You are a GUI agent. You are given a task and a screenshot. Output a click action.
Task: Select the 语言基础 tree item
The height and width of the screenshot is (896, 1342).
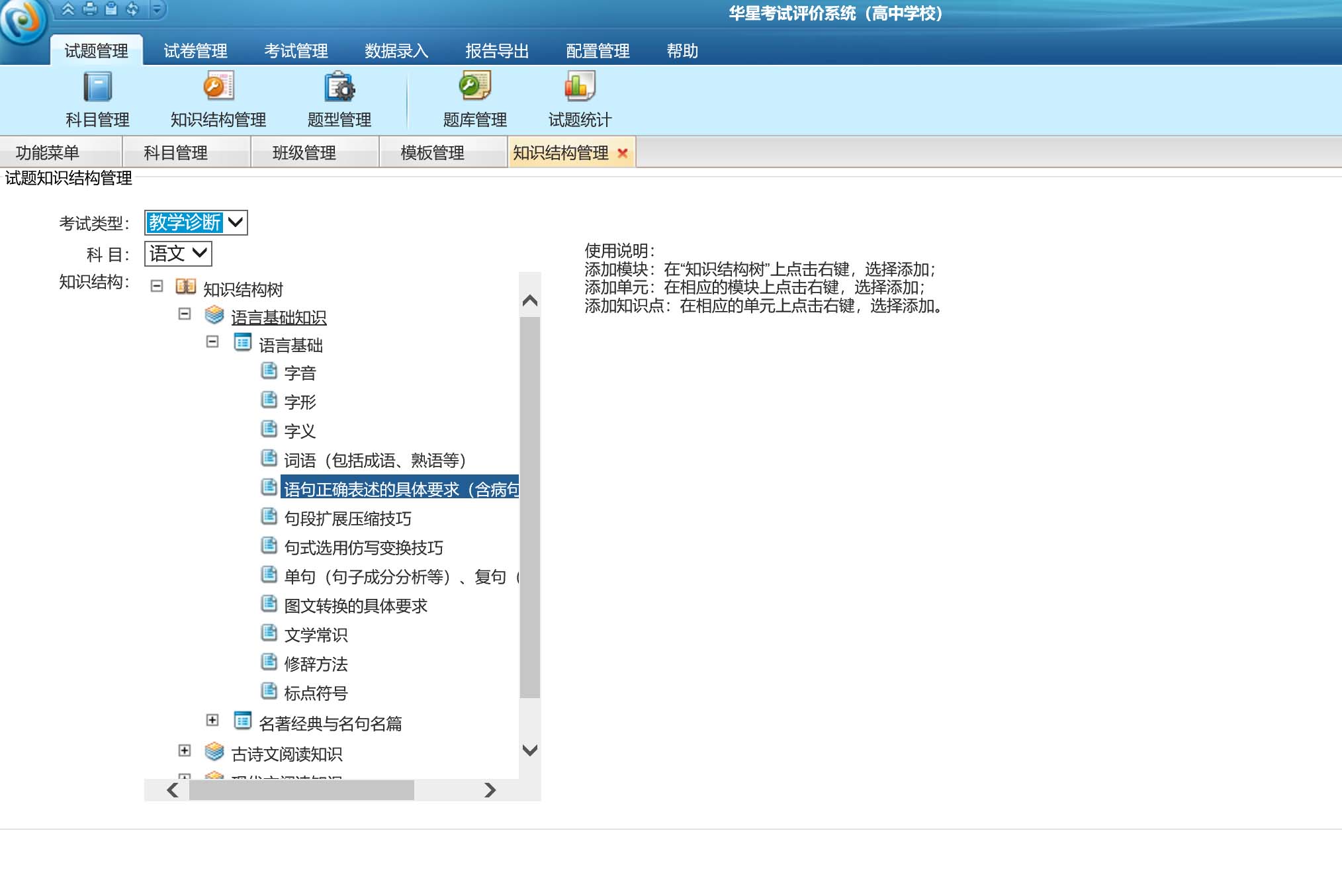point(291,345)
